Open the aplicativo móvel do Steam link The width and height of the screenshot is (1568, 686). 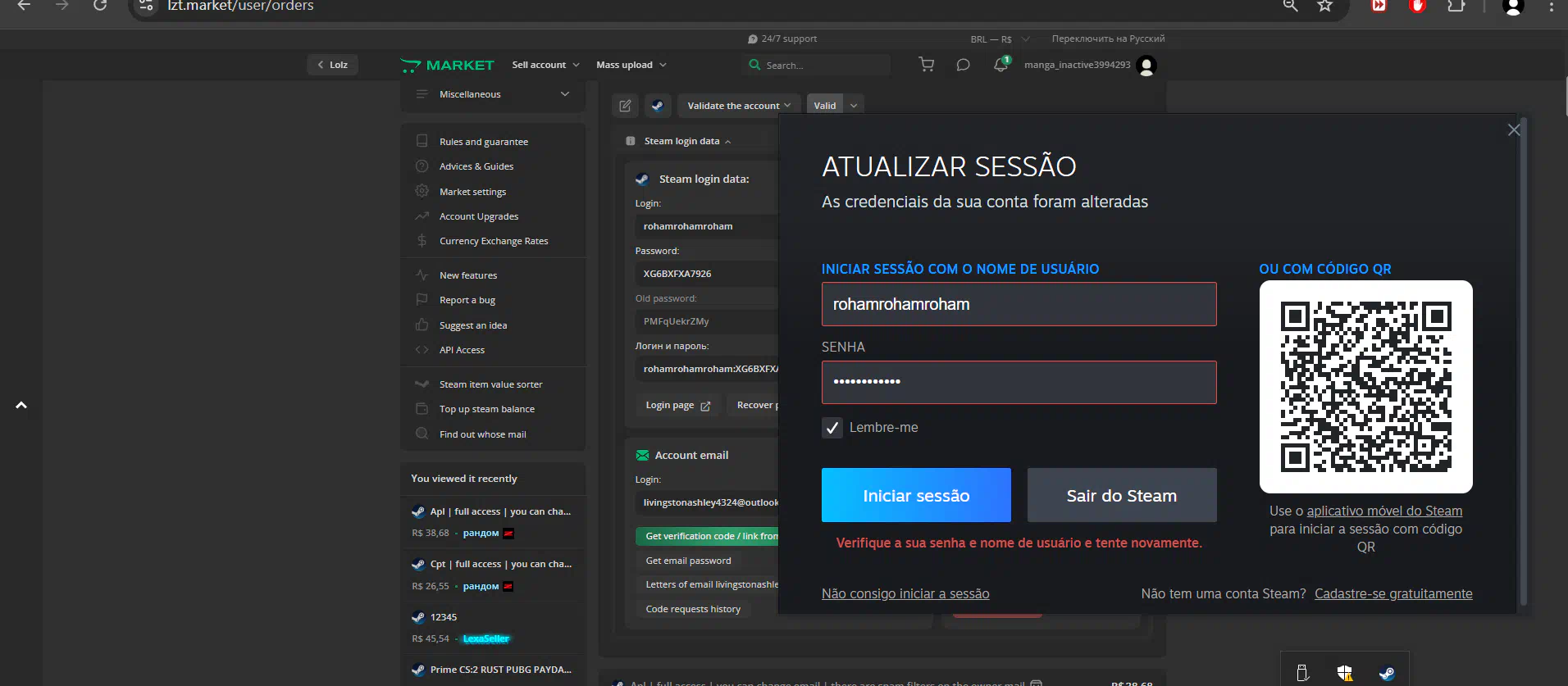1384,511
